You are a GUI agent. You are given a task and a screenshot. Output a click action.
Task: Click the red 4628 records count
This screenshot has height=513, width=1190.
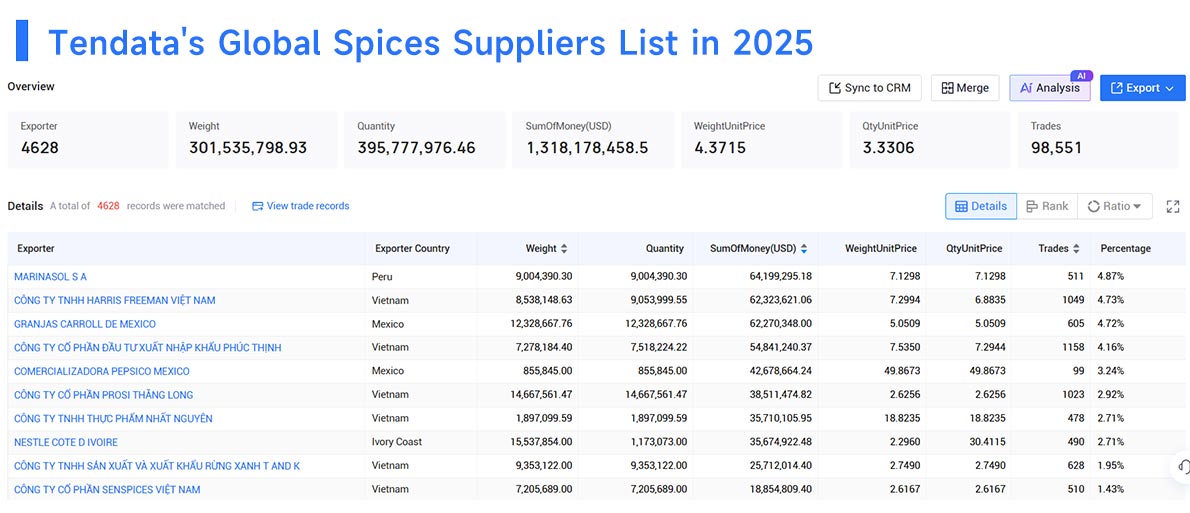[109, 206]
